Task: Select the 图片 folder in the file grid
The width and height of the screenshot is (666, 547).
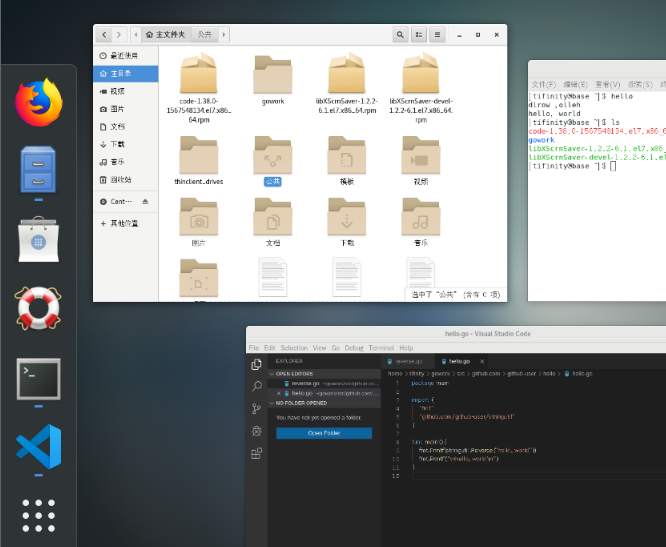Action: (x=199, y=217)
